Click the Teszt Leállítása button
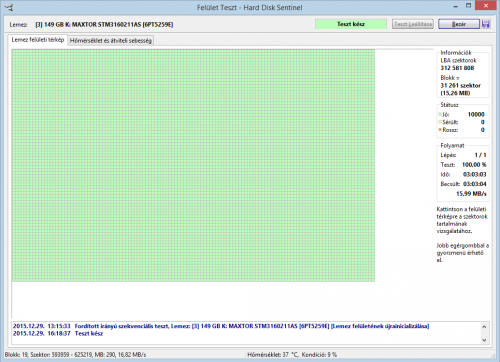The height and width of the screenshot is (362, 500). [x=413, y=24]
